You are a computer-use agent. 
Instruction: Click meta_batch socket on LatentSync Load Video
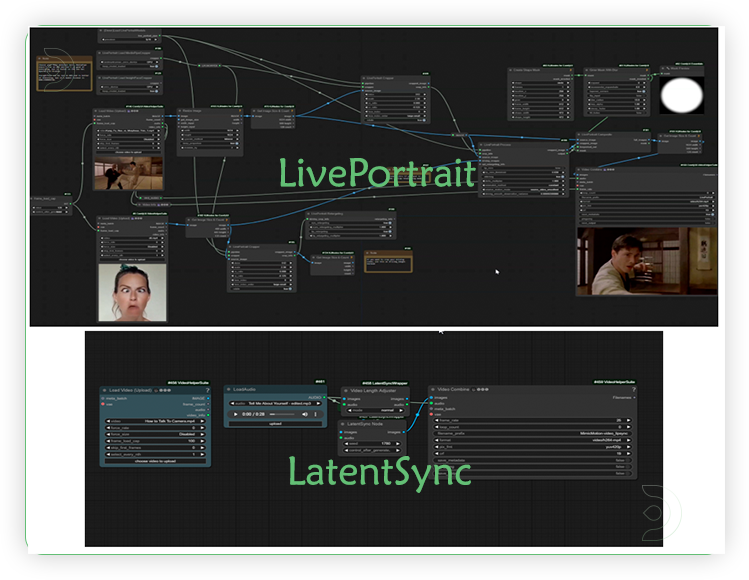click(x=103, y=398)
